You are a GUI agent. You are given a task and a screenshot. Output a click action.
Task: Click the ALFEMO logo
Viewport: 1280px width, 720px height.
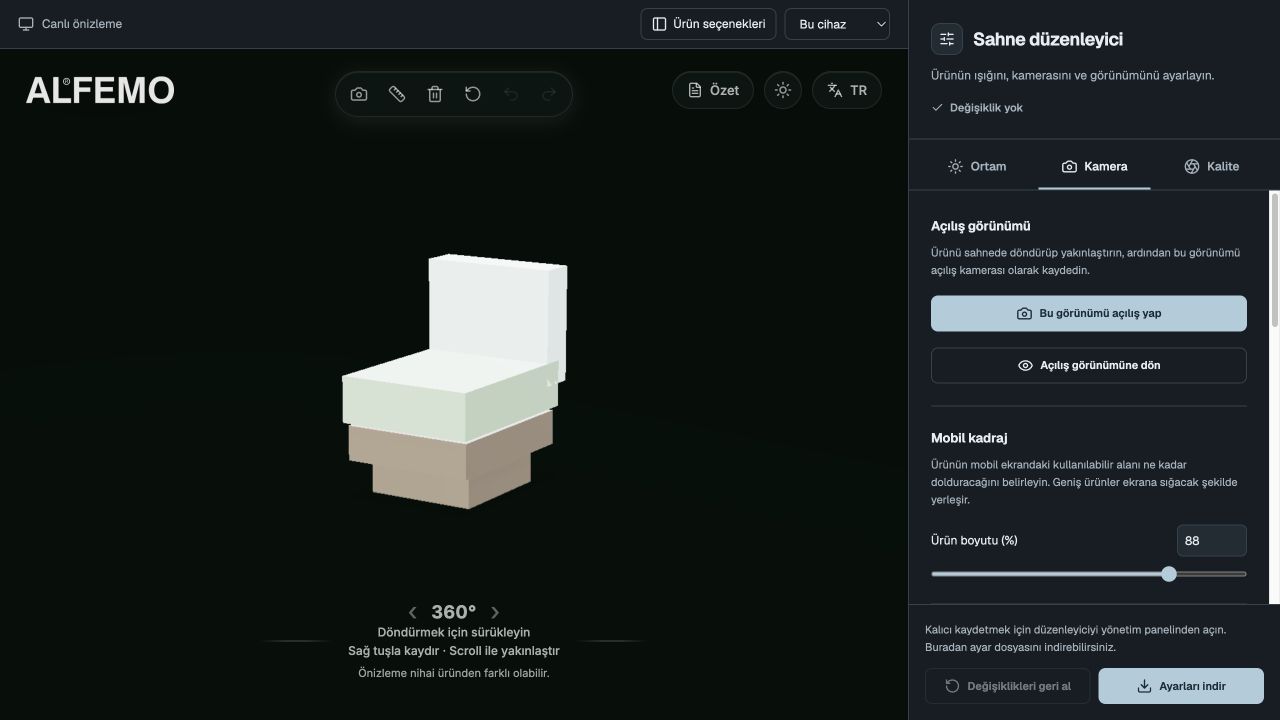pyautogui.click(x=100, y=91)
